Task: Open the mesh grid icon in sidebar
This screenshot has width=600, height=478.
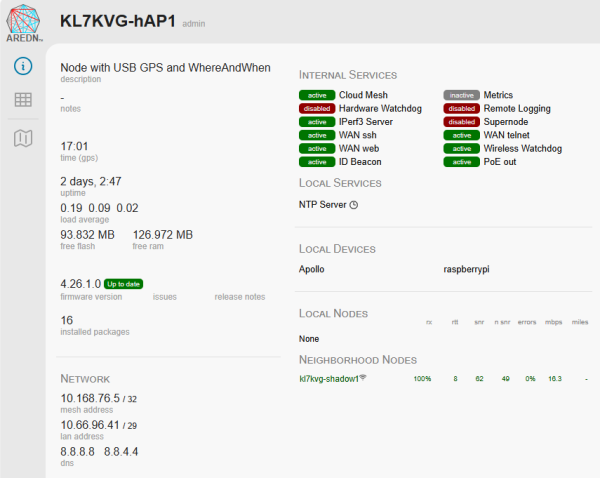Action: click(x=22, y=100)
